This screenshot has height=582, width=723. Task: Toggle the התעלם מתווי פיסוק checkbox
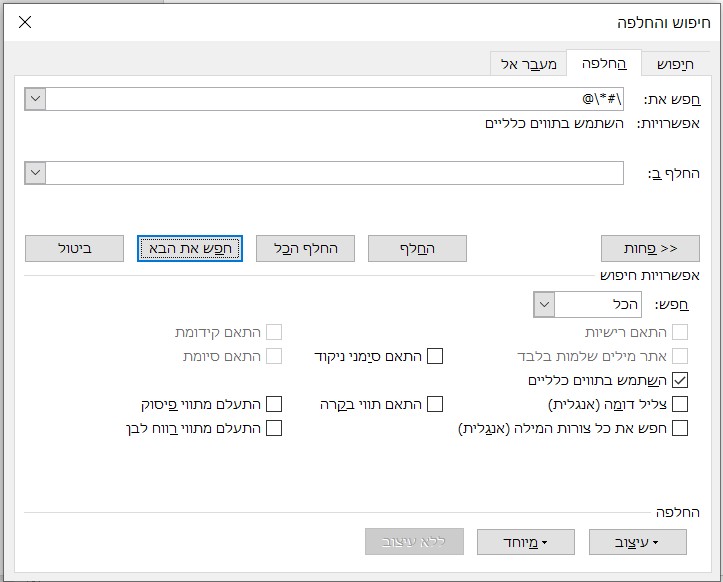[x=273, y=404]
